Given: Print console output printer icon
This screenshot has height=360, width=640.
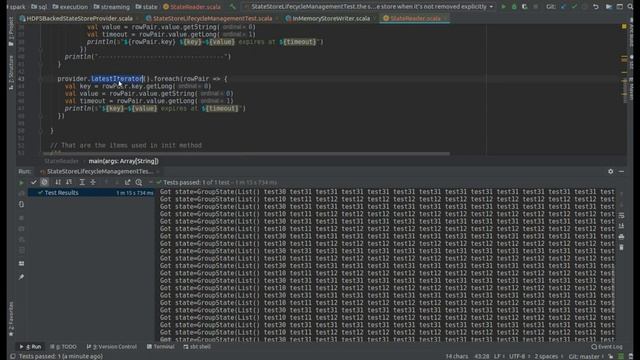Looking at the screenshot, I should [x=621, y=237].
